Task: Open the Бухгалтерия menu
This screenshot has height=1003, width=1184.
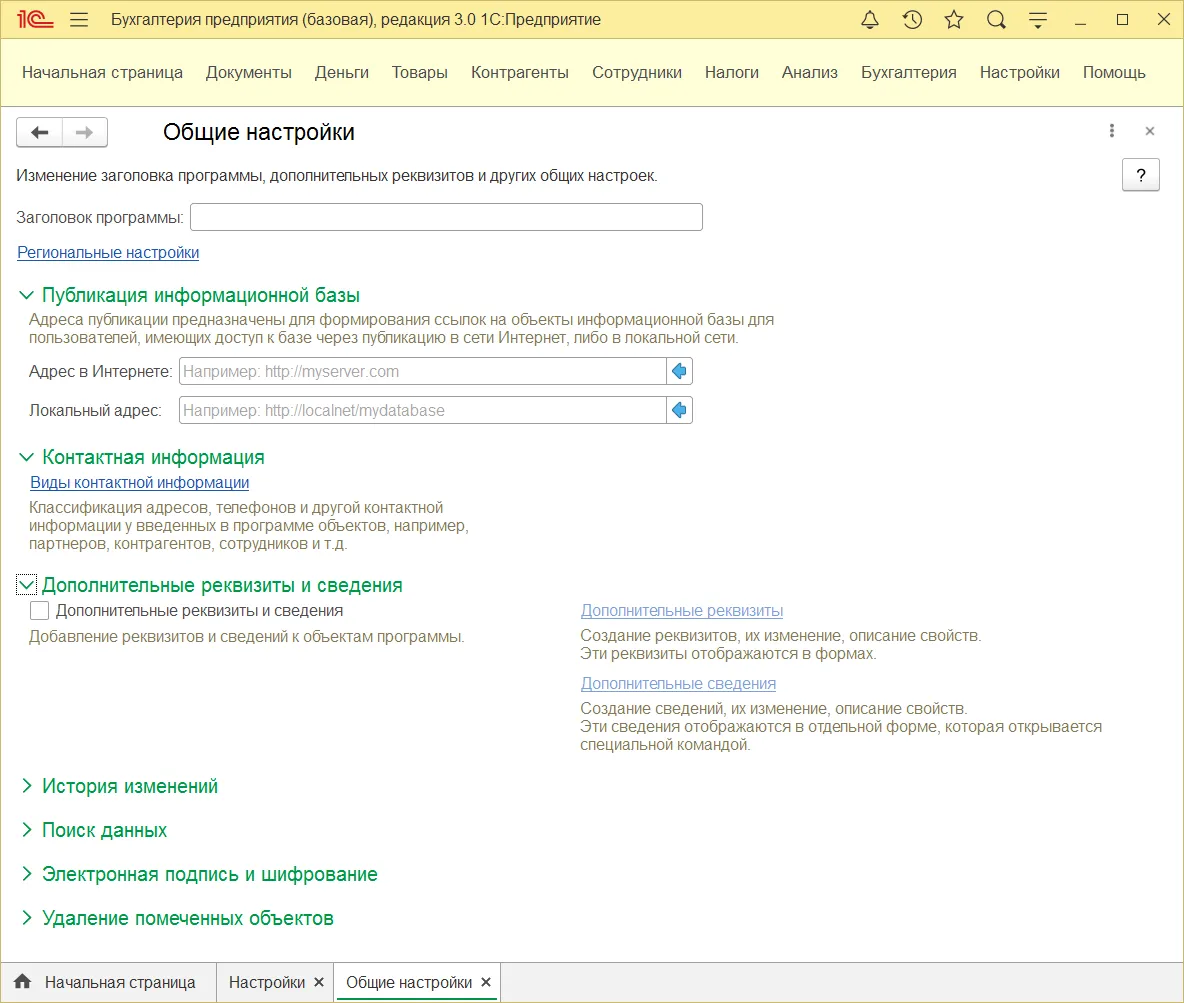Action: [908, 73]
